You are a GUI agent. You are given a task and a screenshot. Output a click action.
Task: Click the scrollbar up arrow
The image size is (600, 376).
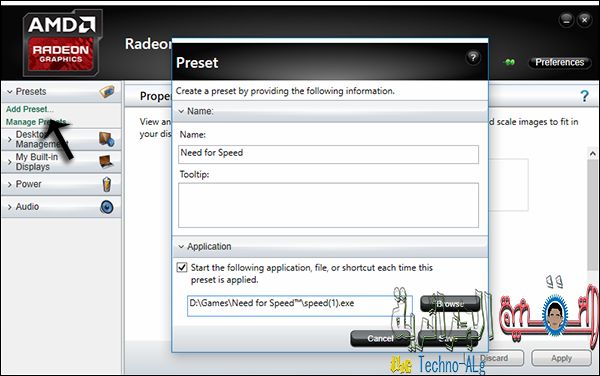point(593,154)
